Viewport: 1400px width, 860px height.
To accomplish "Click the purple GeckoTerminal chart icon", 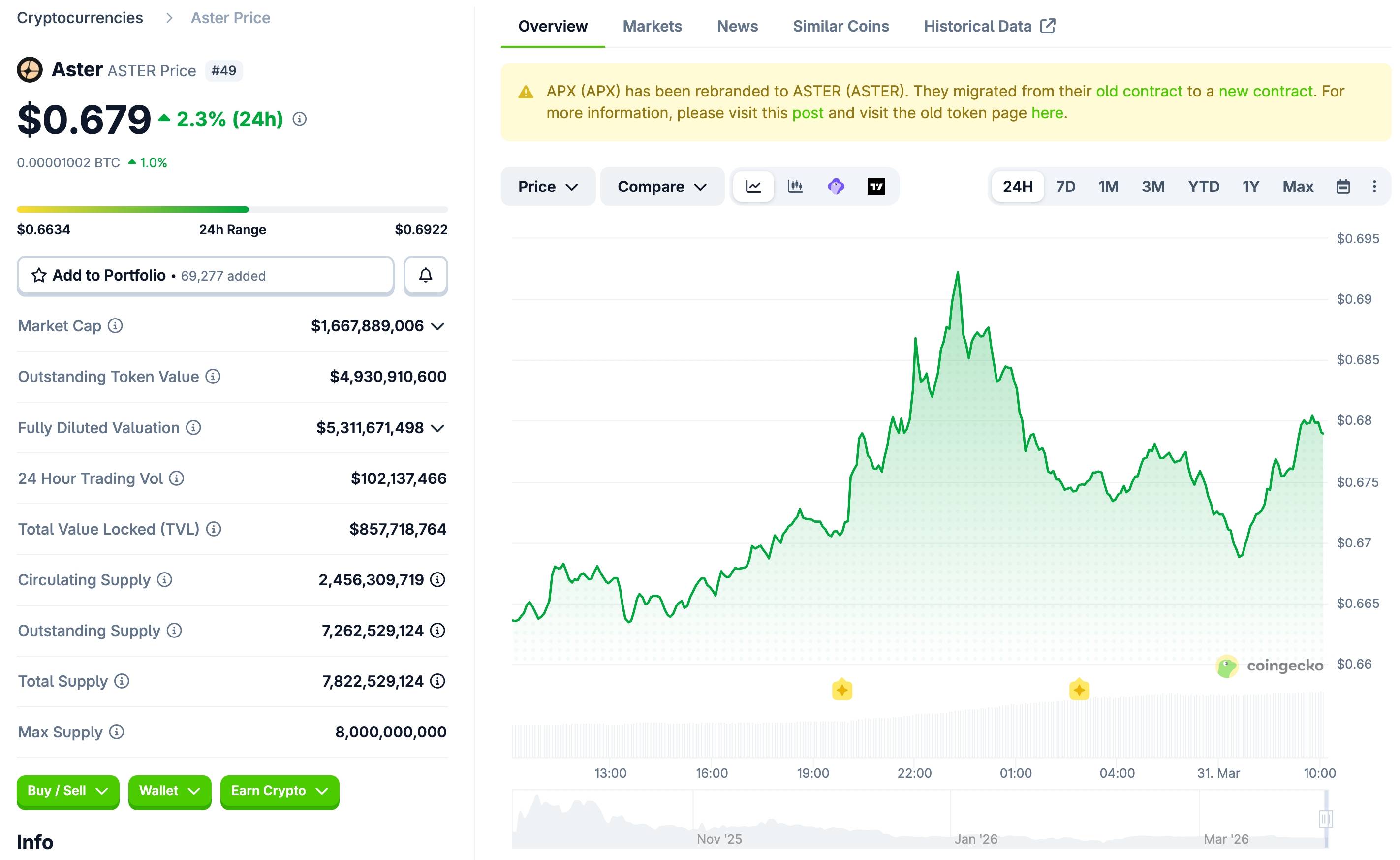I will (x=836, y=186).
